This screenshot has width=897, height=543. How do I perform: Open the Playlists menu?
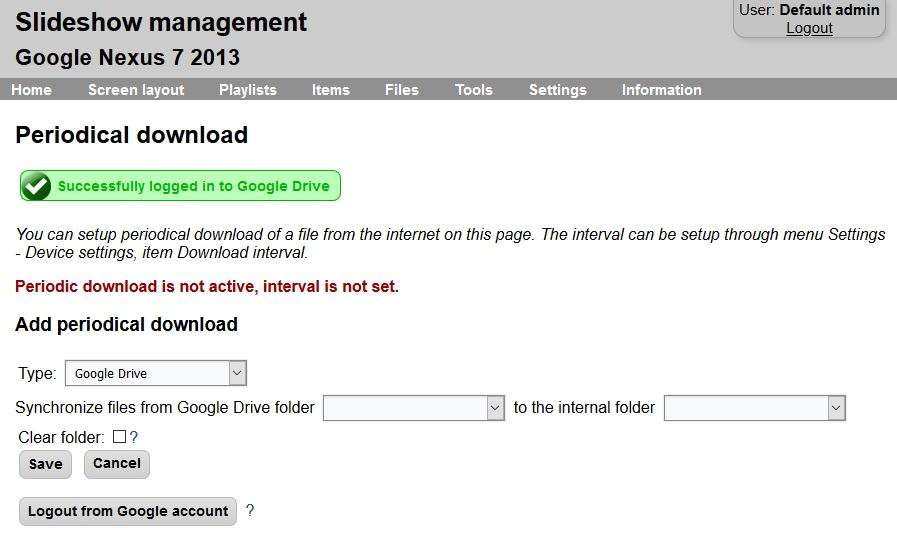pyautogui.click(x=248, y=90)
